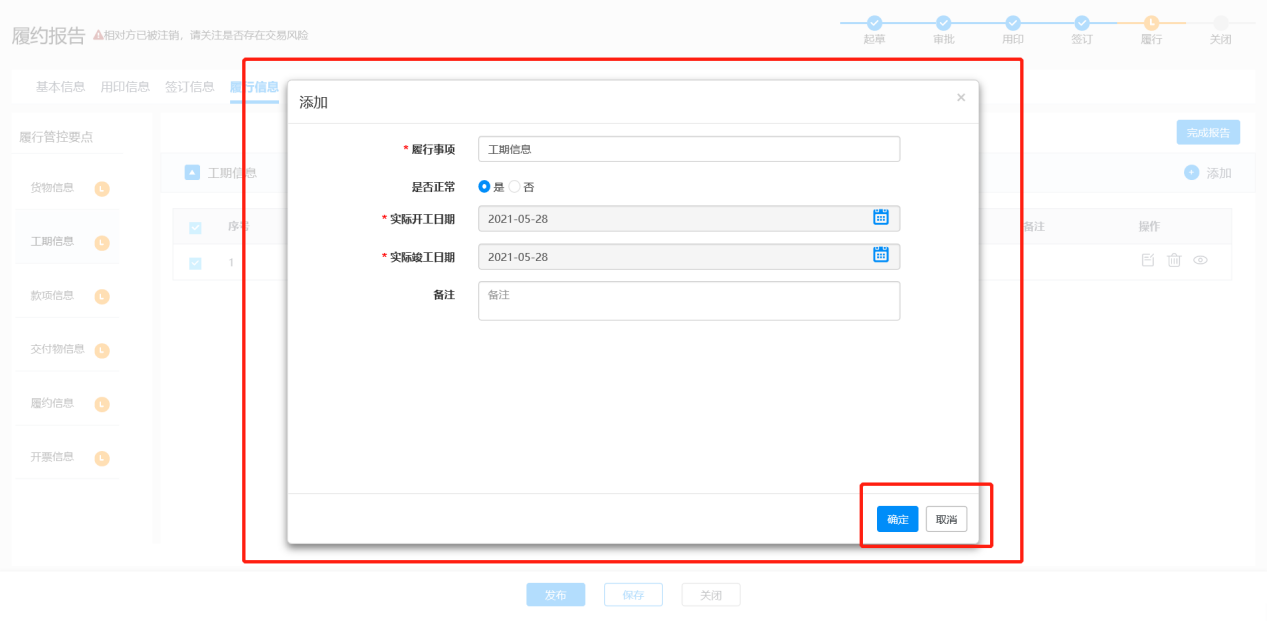Image resolution: width=1267 pixels, height=621 pixels.
Task: Switch to the 签订信息 tab
Action: click(190, 87)
